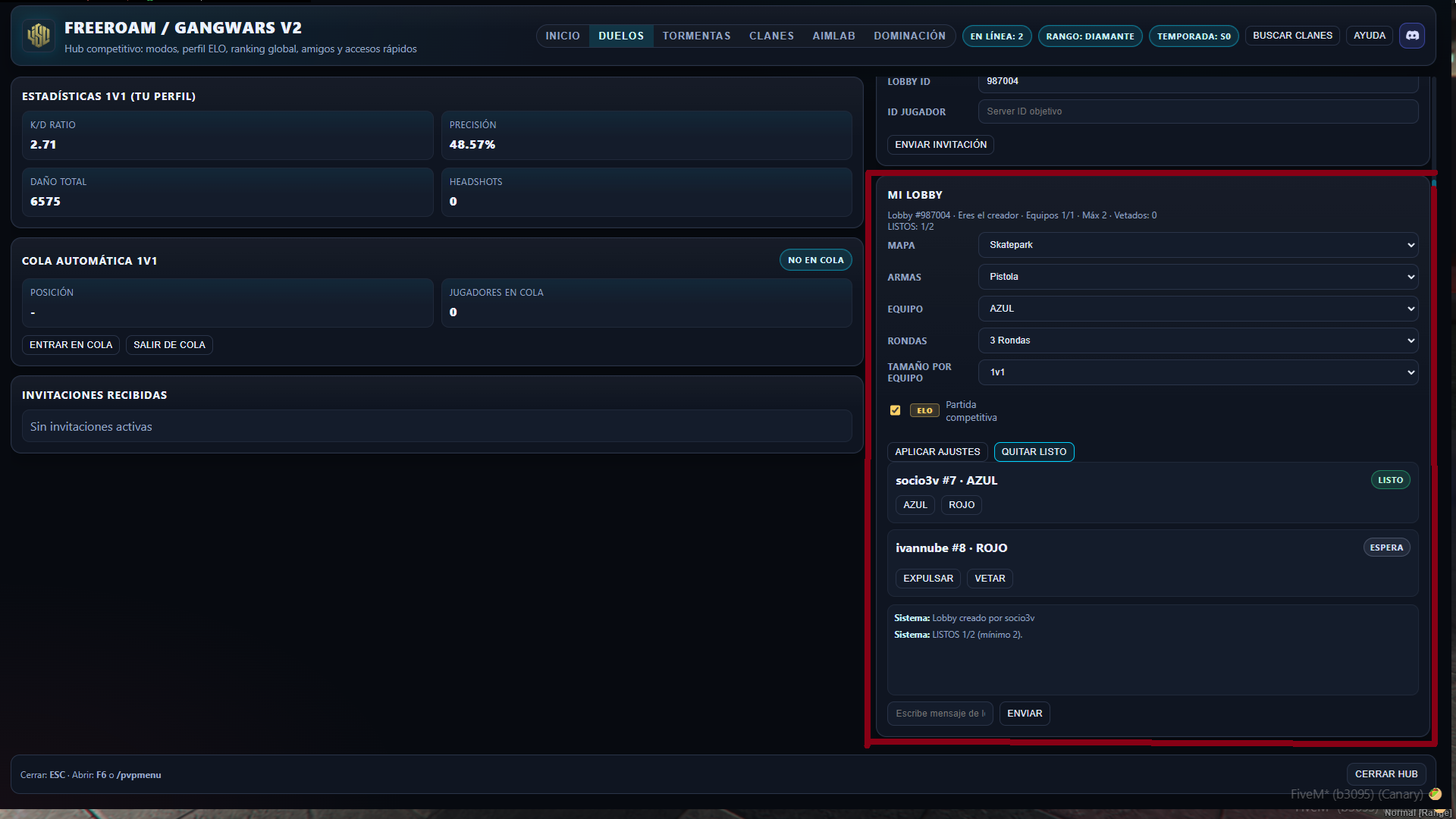Click the ESPERA status badge for ivannube
This screenshot has width=1456, height=819.
point(1386,548)
